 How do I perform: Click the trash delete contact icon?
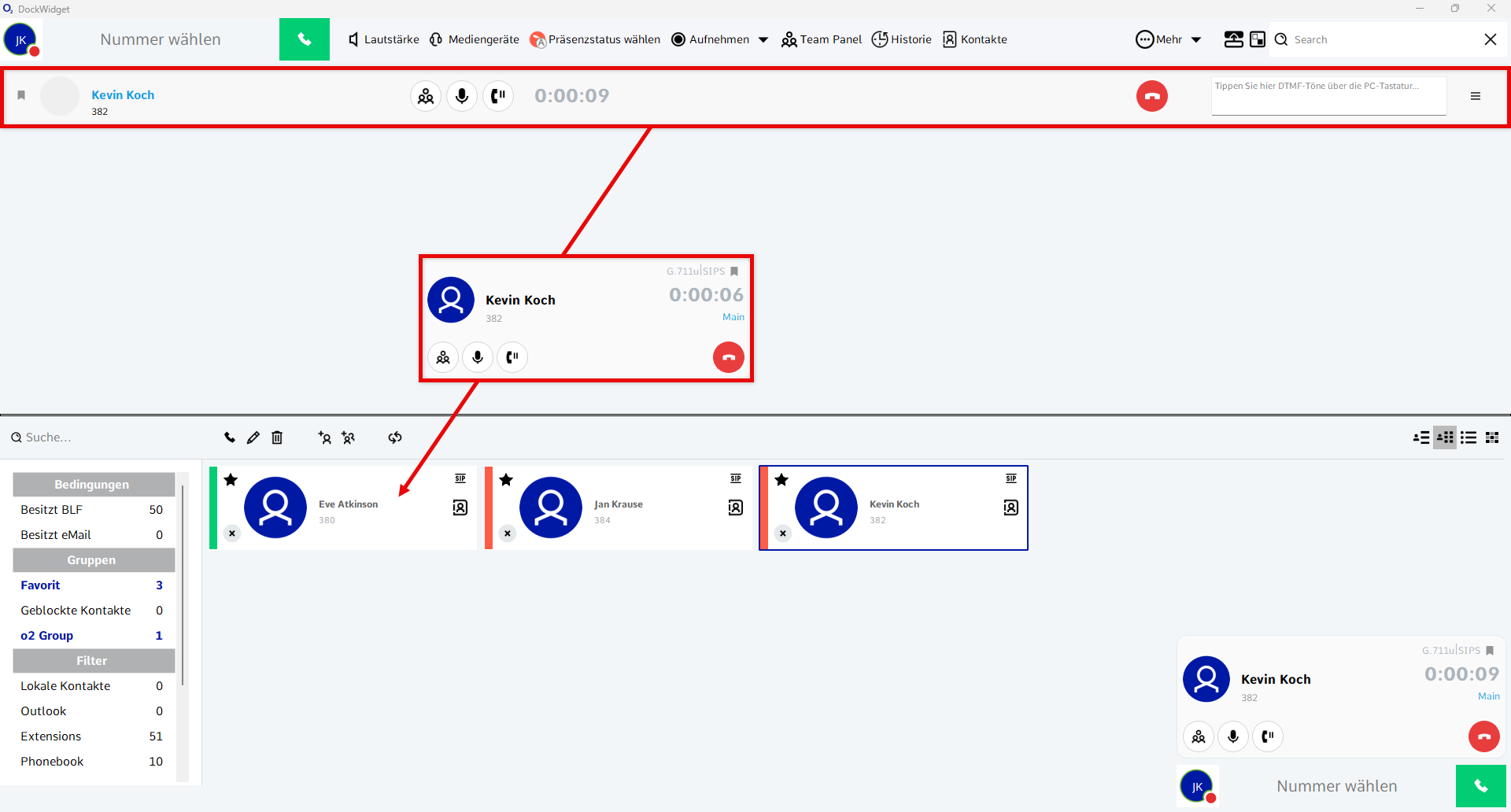(277, 437)
